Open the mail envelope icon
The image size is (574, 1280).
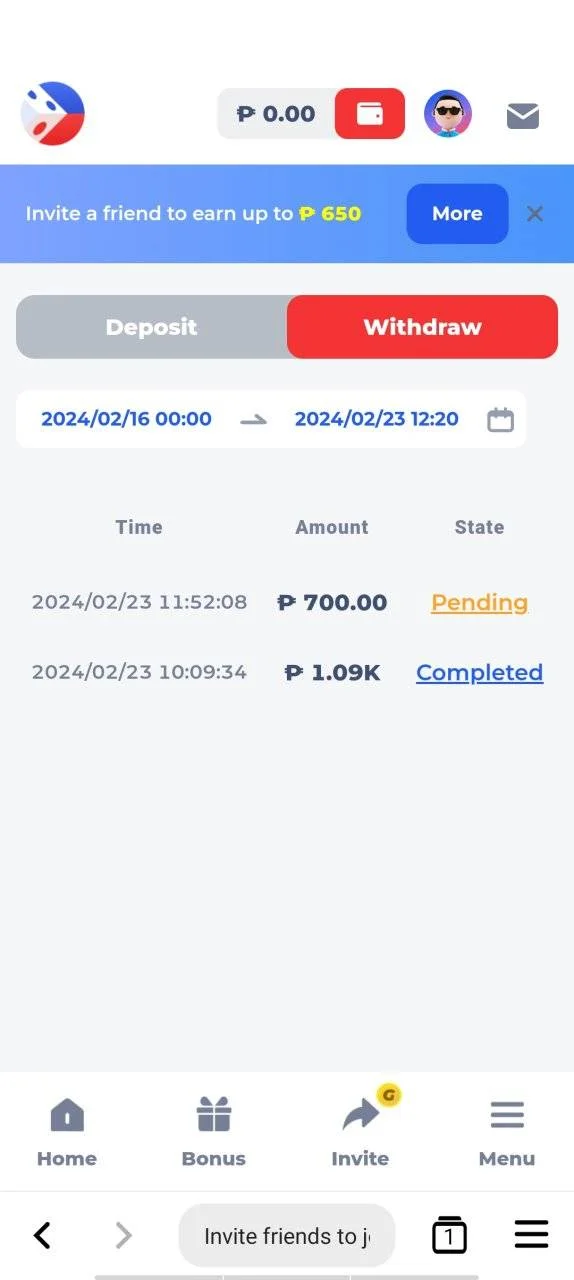point(523,116)
